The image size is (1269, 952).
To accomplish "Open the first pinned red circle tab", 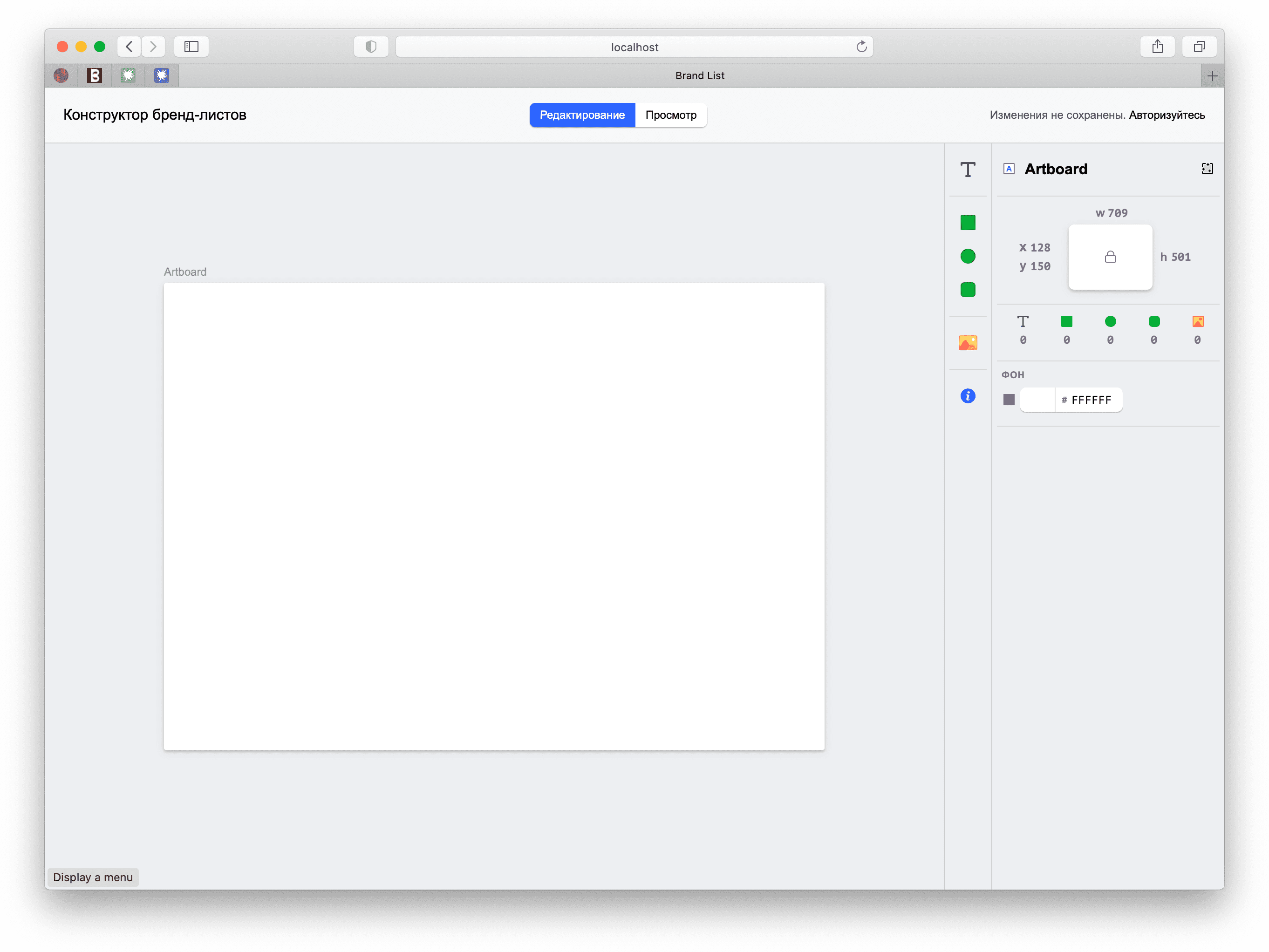I will pos(61,76).
